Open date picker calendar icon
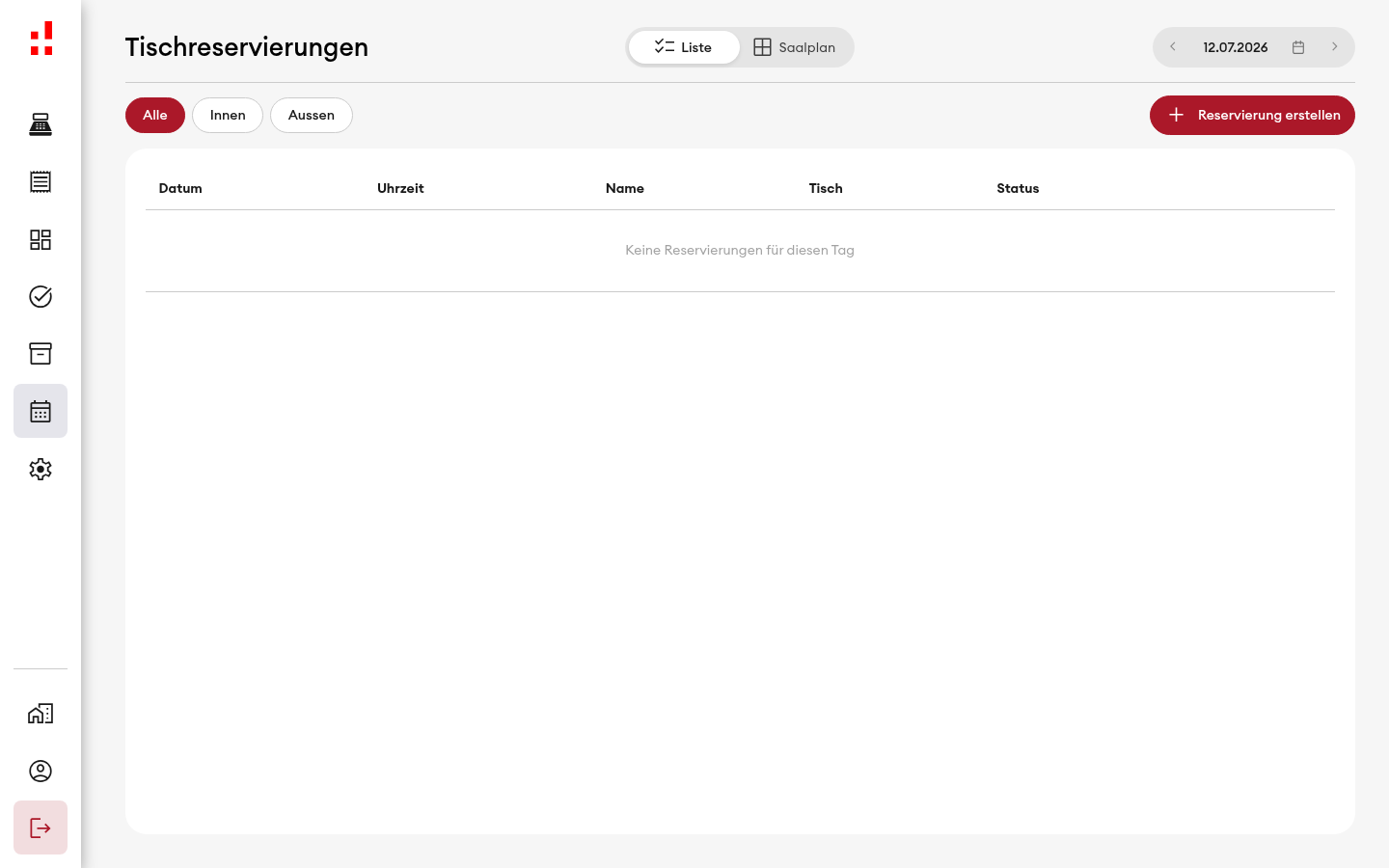The image size is (1389, 868). [1298, 47]
